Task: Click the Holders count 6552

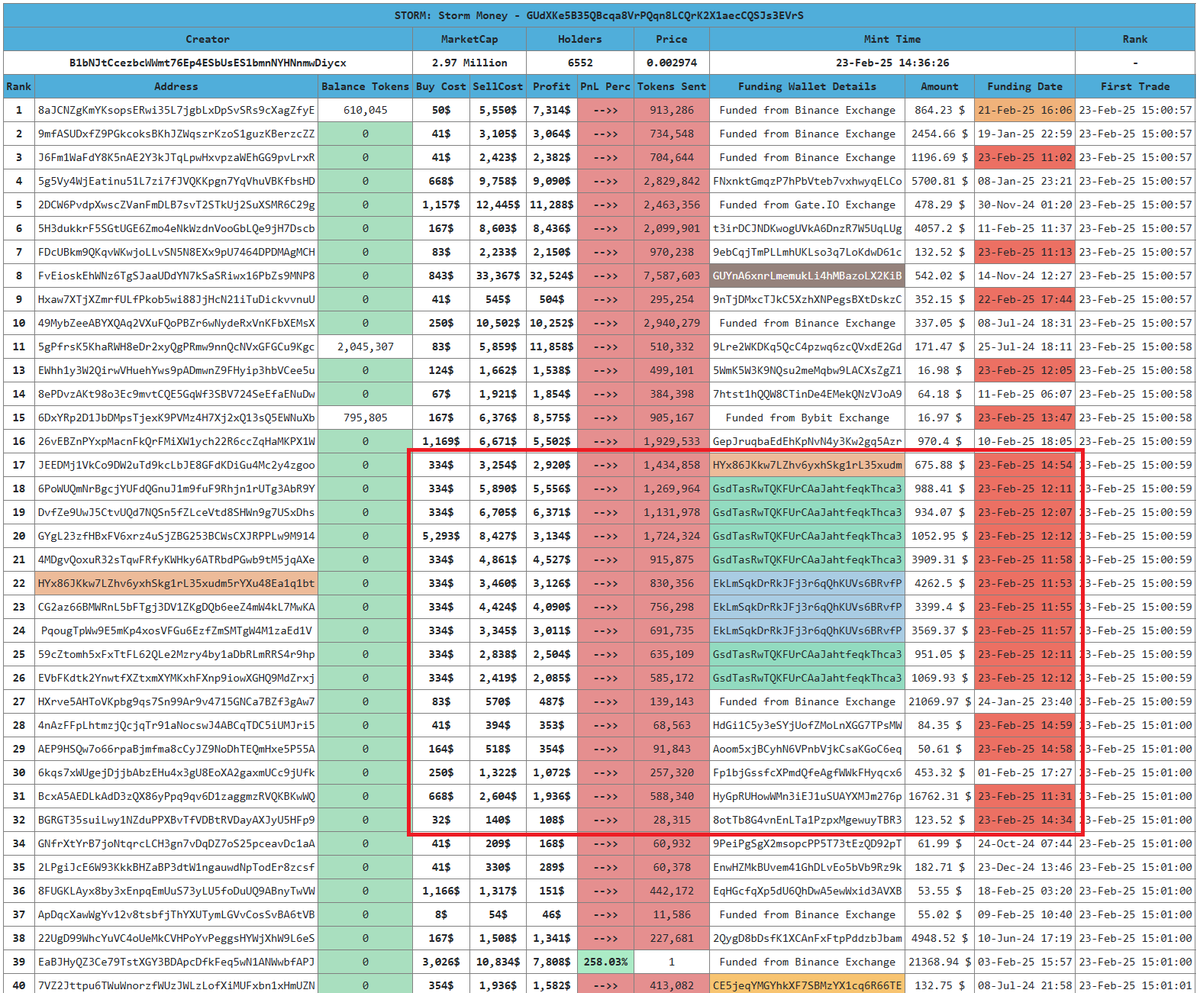Action: point(581,63)
